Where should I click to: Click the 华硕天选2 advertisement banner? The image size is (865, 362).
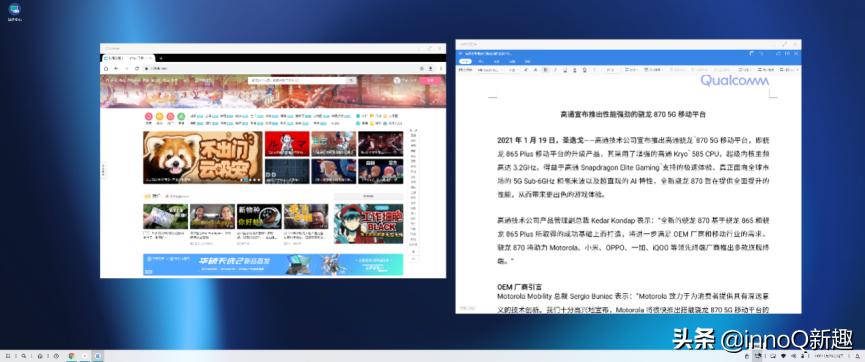273,264
